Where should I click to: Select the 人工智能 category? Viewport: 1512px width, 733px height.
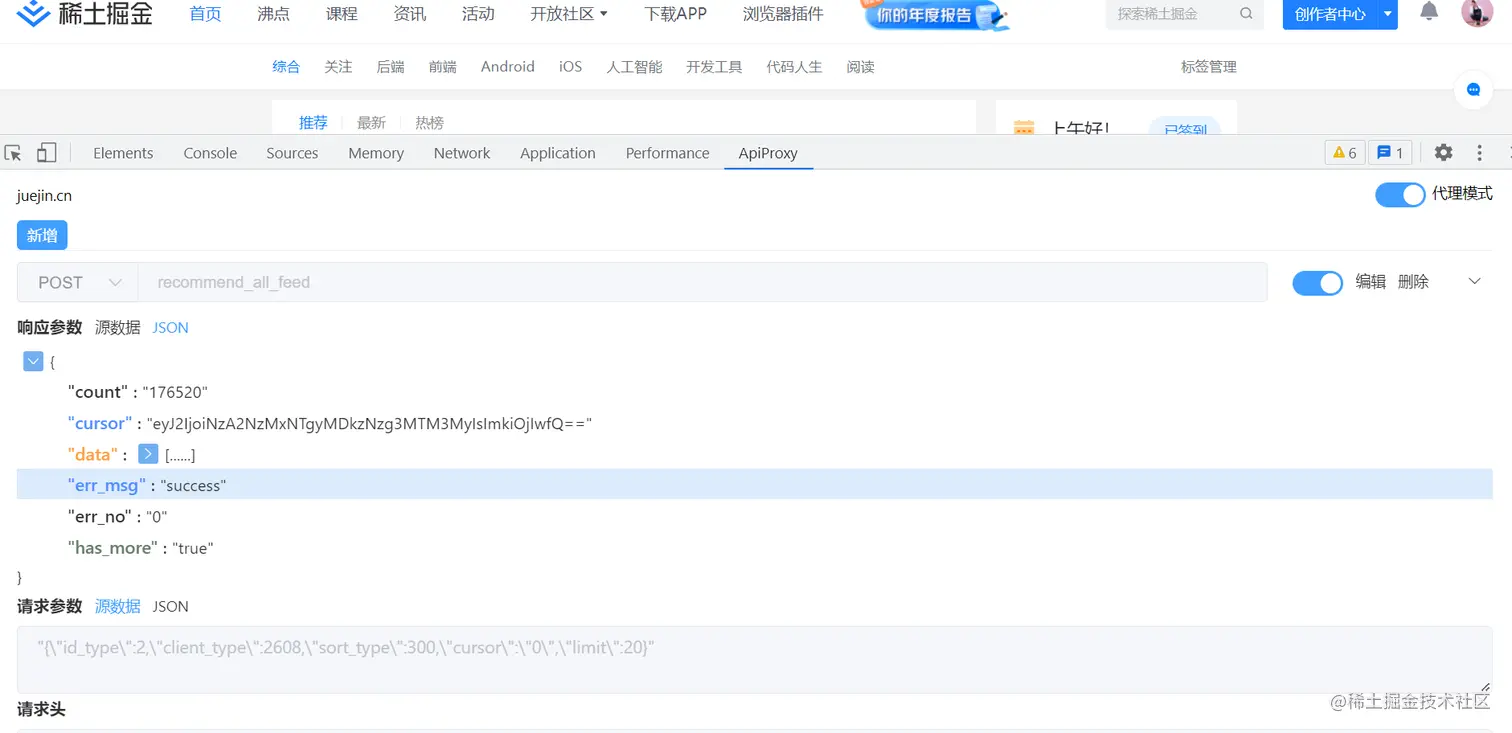[x=634, y=66]
